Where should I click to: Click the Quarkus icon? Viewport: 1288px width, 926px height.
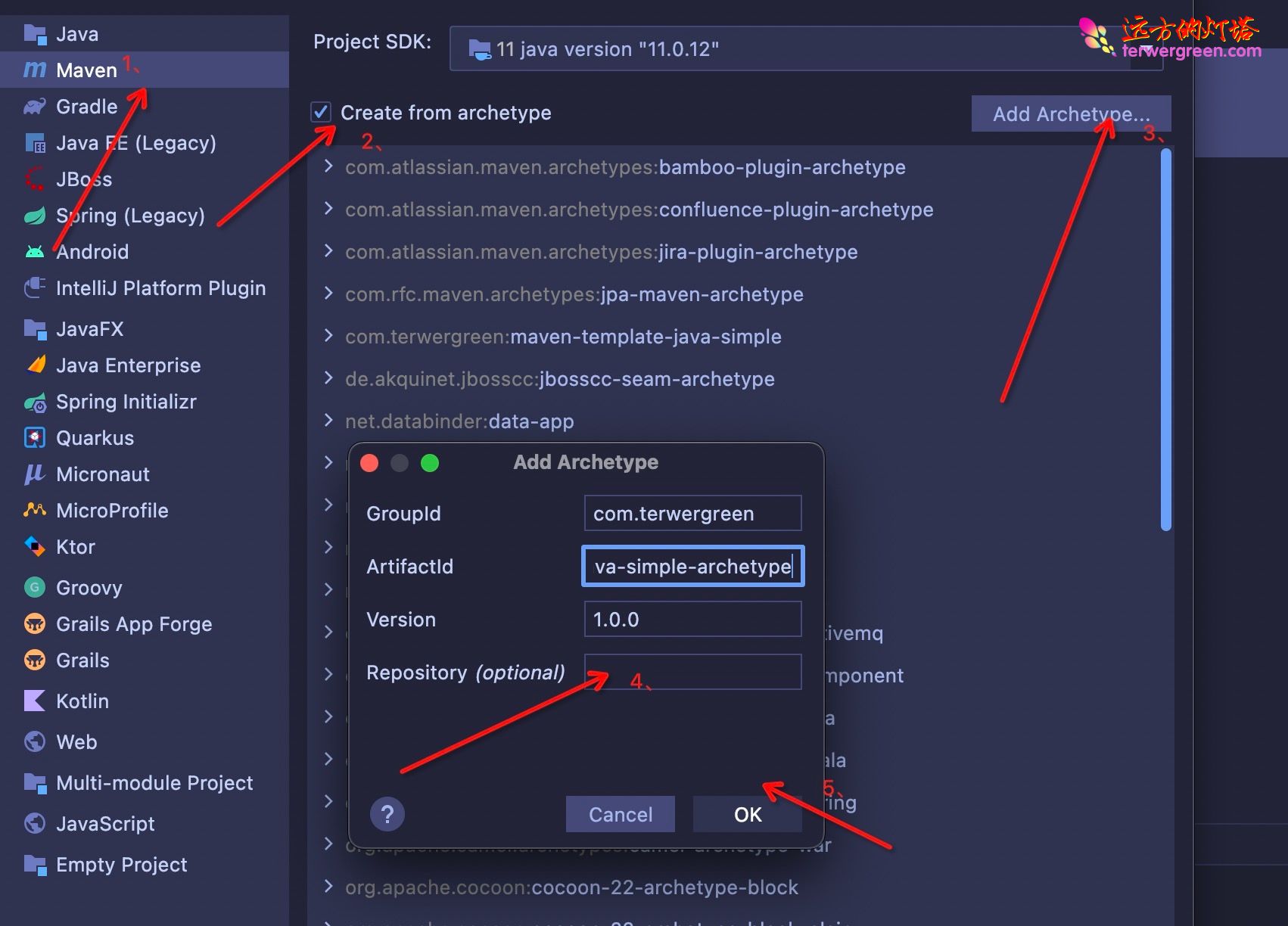[x=35, y=437]
